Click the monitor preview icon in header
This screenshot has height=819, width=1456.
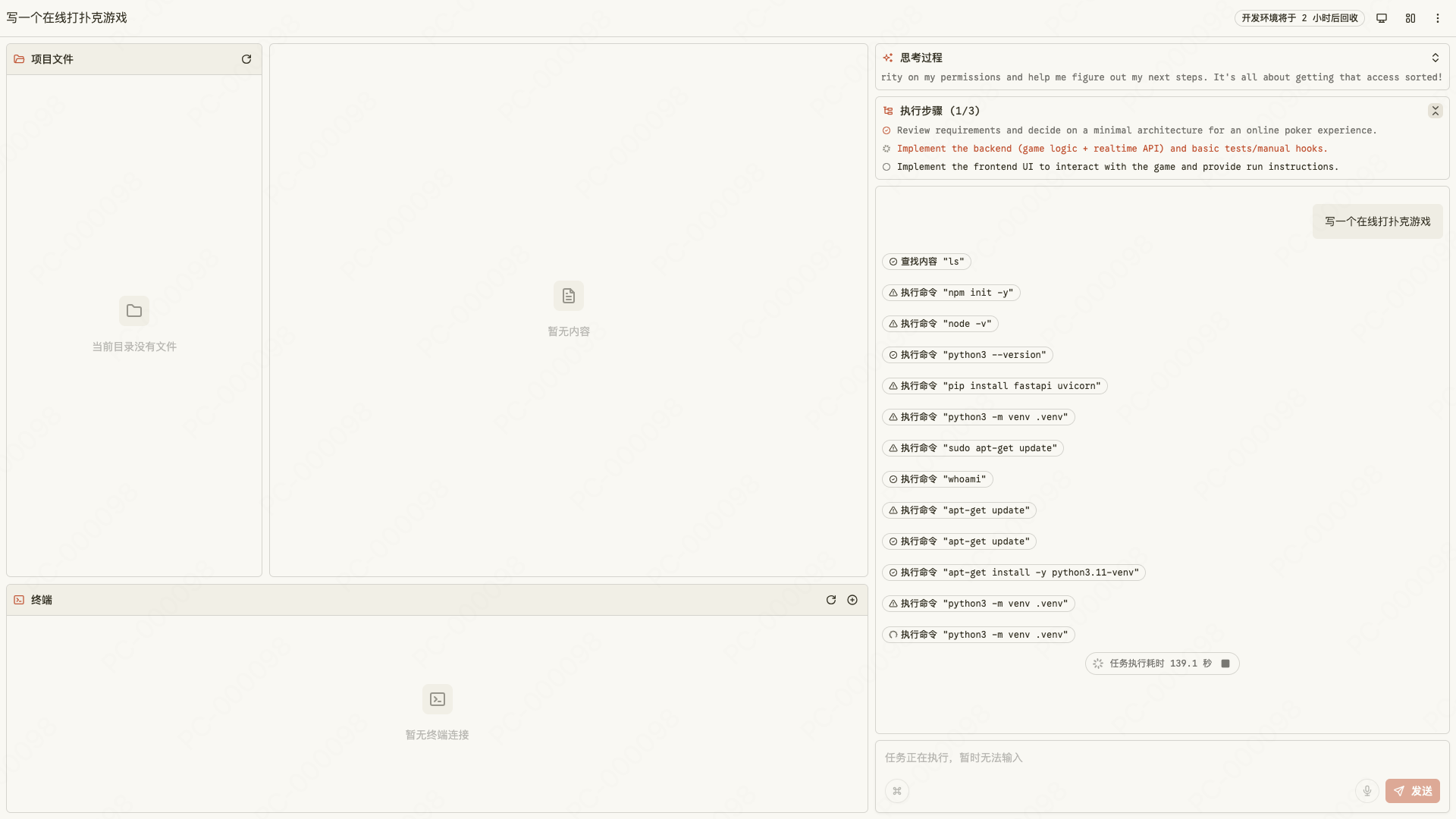coord(1382,18)
